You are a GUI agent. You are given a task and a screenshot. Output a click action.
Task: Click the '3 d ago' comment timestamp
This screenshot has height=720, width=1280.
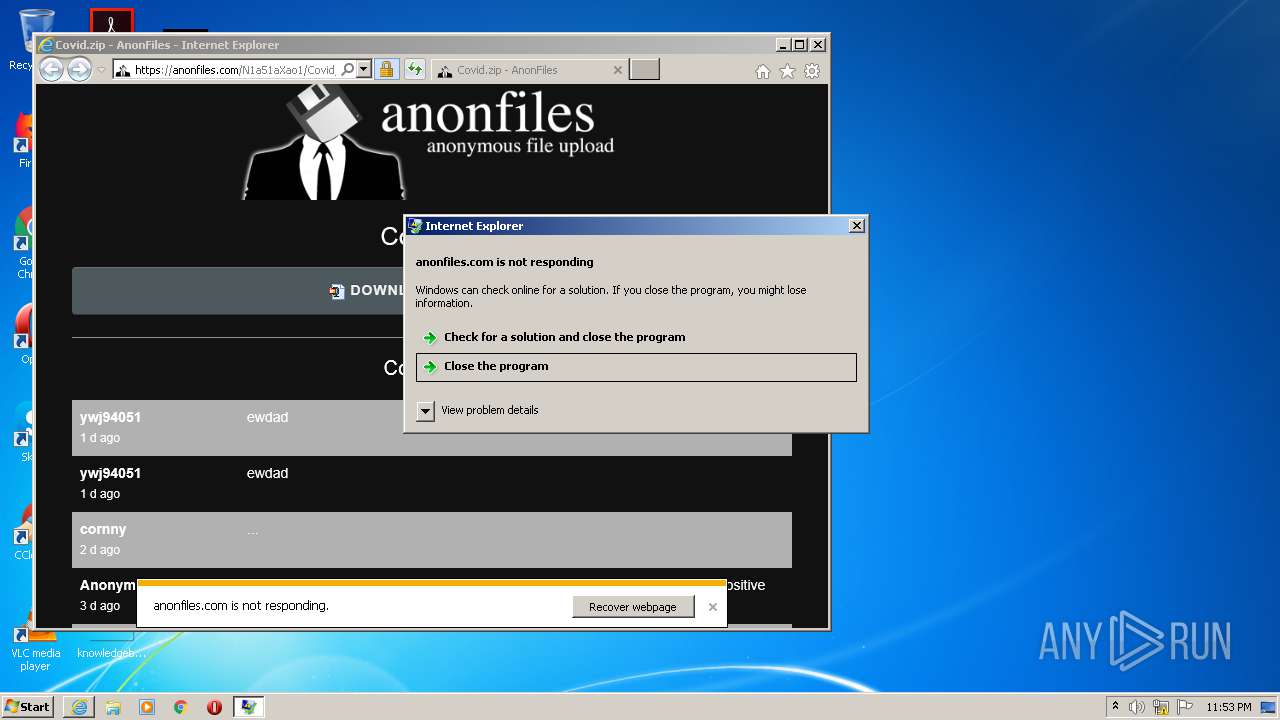coord(100,606)
